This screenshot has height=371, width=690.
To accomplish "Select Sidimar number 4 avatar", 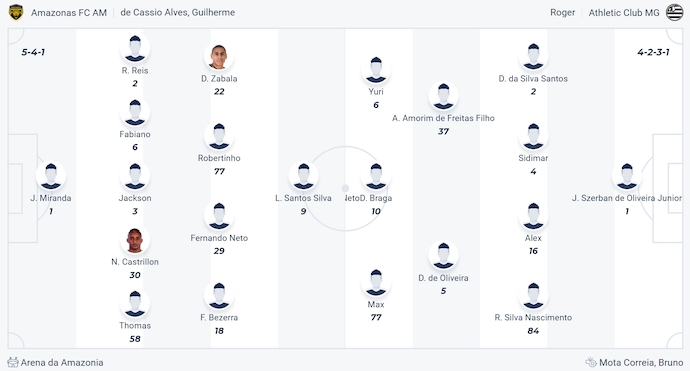I will point(533,136).
